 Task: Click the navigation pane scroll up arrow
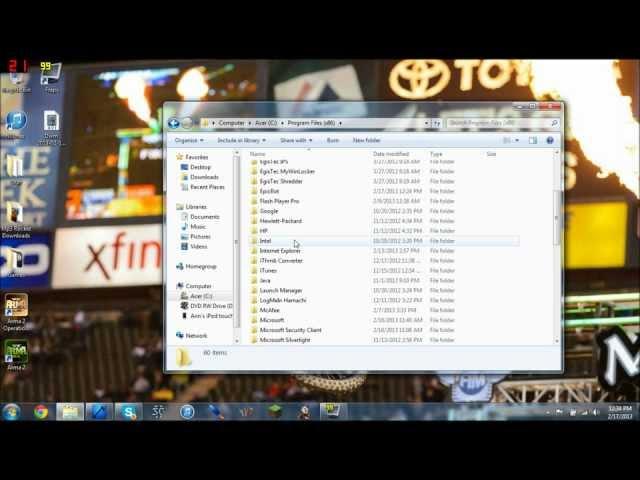tap(236, 153)
